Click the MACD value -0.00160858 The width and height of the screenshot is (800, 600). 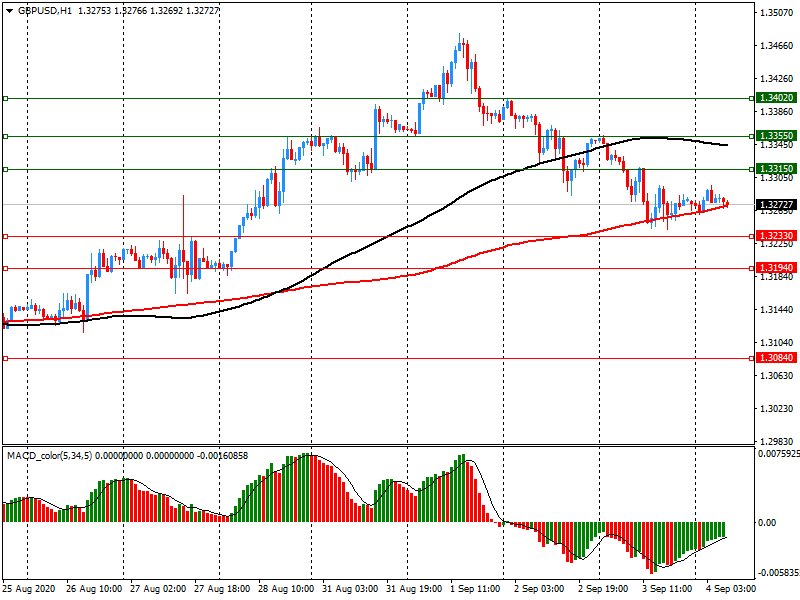tap(222, 456)
